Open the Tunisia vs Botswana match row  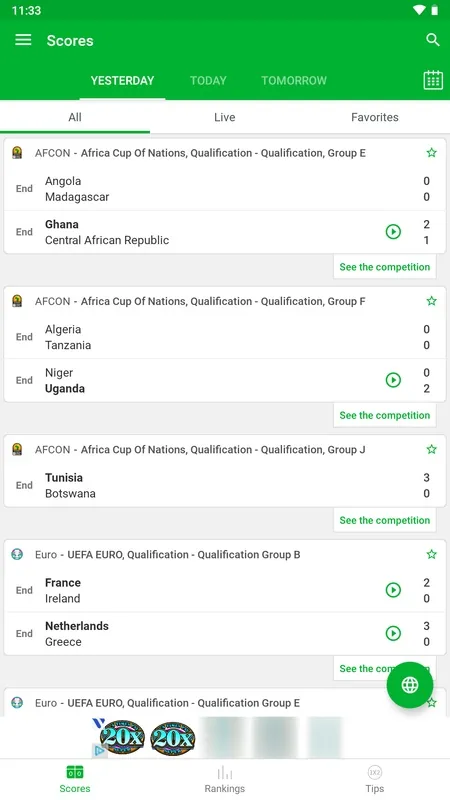click(225, 486)
